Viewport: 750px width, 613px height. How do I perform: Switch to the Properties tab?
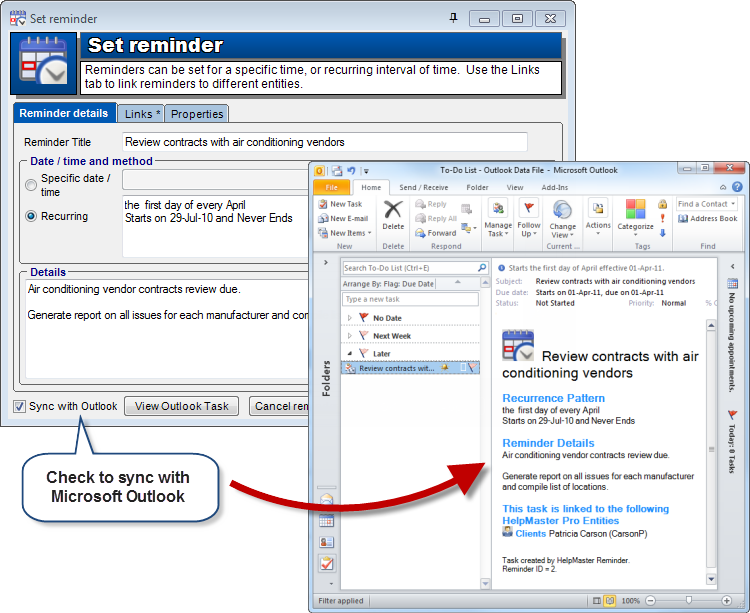[x=197, y=114]
